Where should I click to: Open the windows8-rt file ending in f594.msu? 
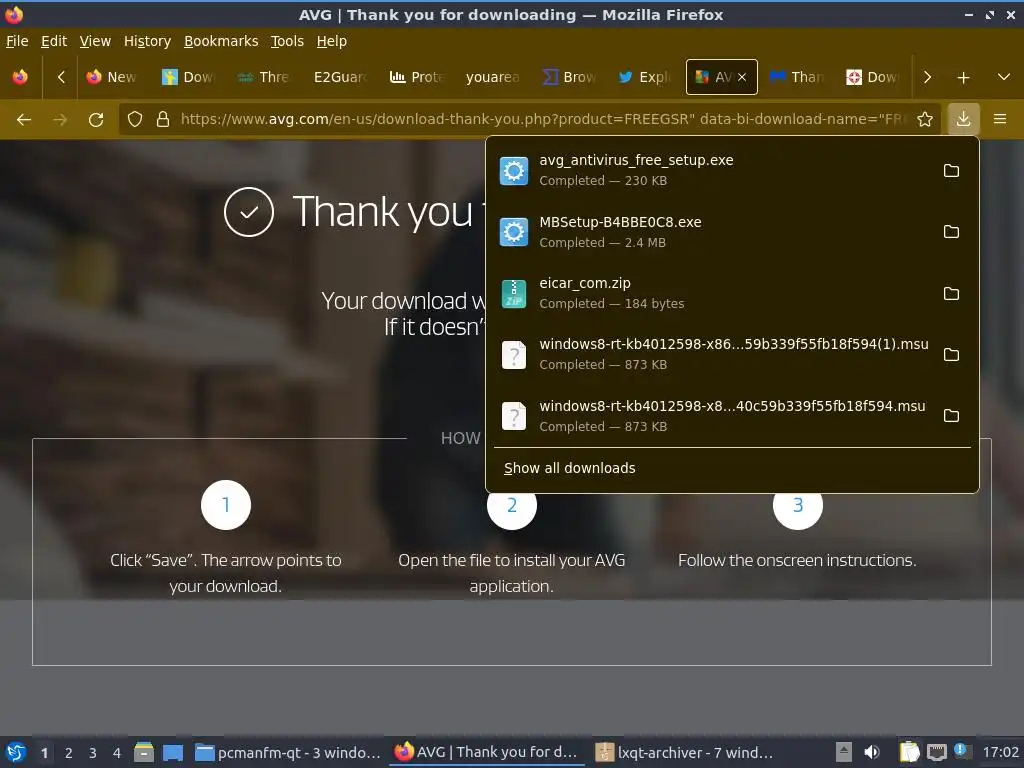pos(712,416)
